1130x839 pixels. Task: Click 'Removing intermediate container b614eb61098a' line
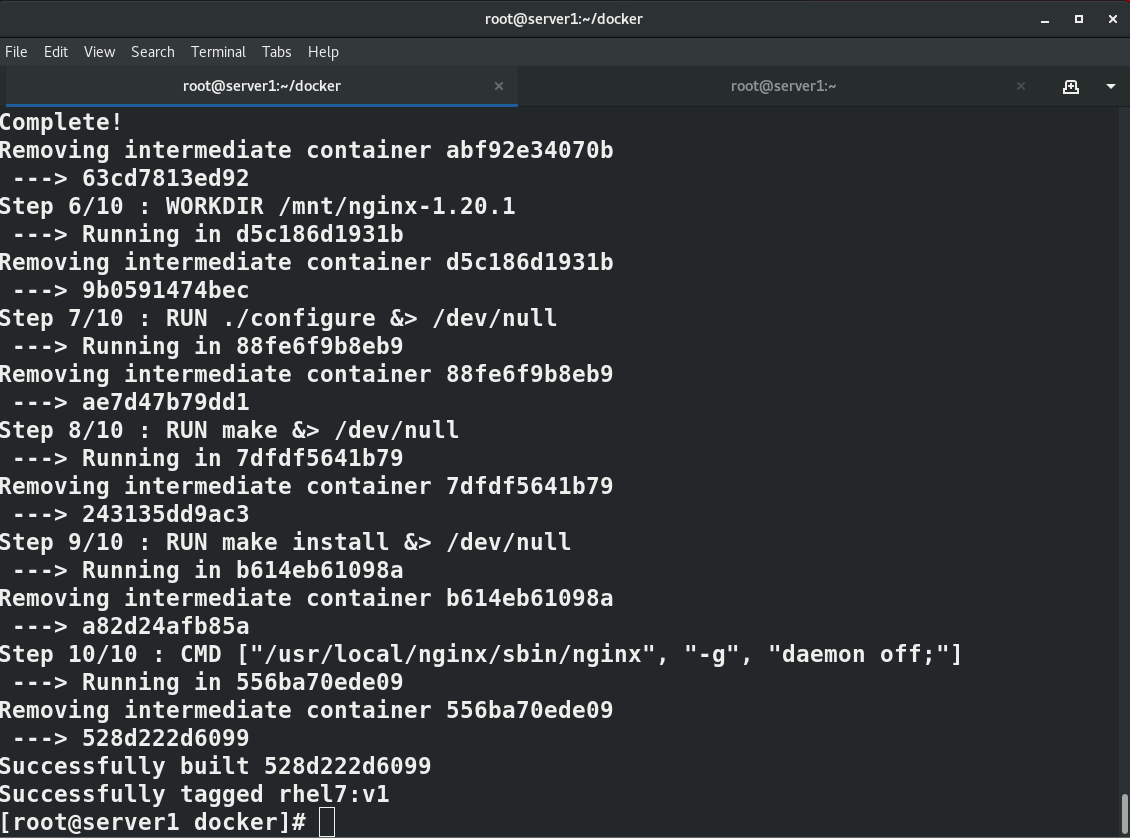306,598
